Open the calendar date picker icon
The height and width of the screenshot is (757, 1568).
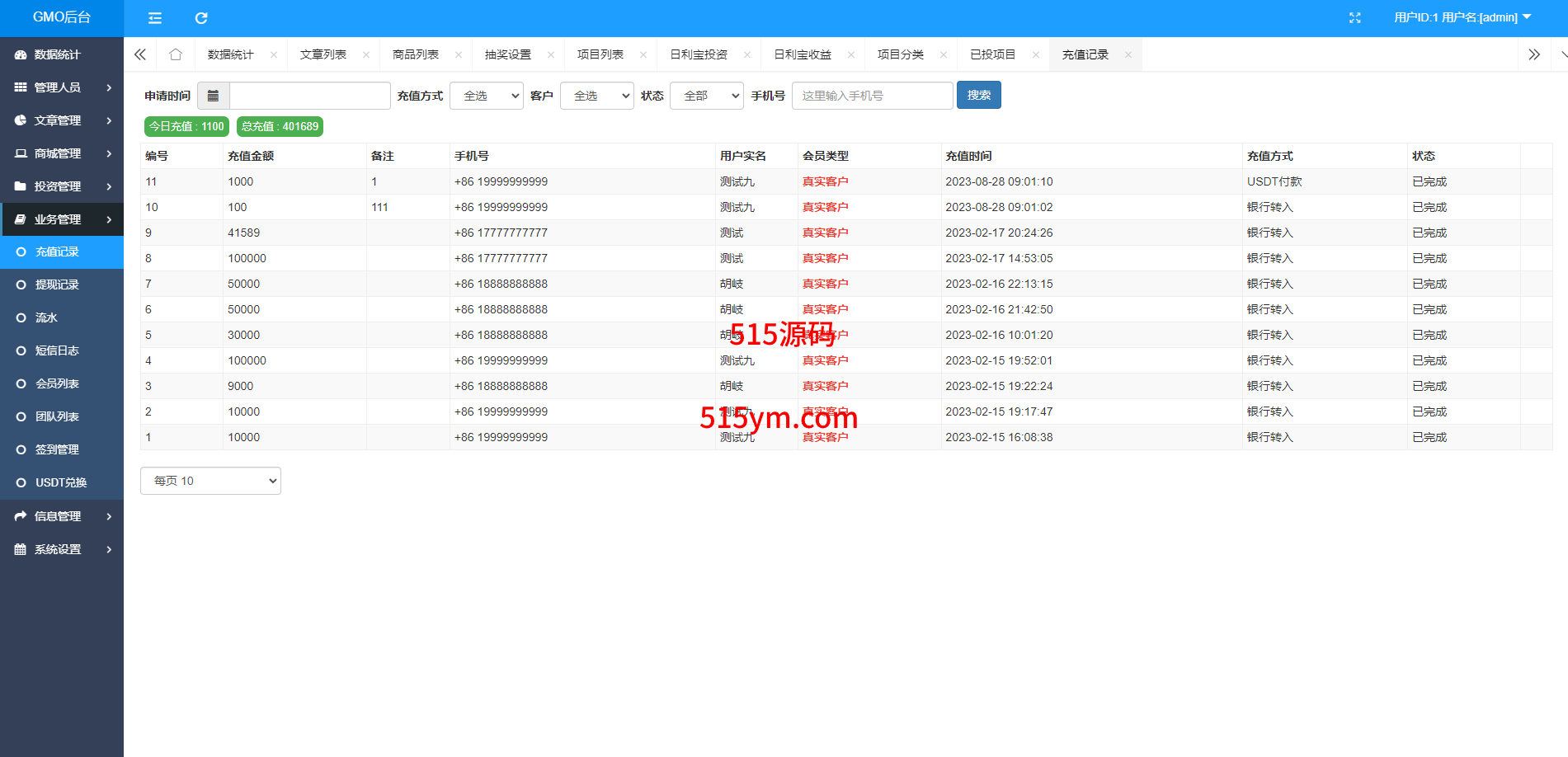click(213, 96)
